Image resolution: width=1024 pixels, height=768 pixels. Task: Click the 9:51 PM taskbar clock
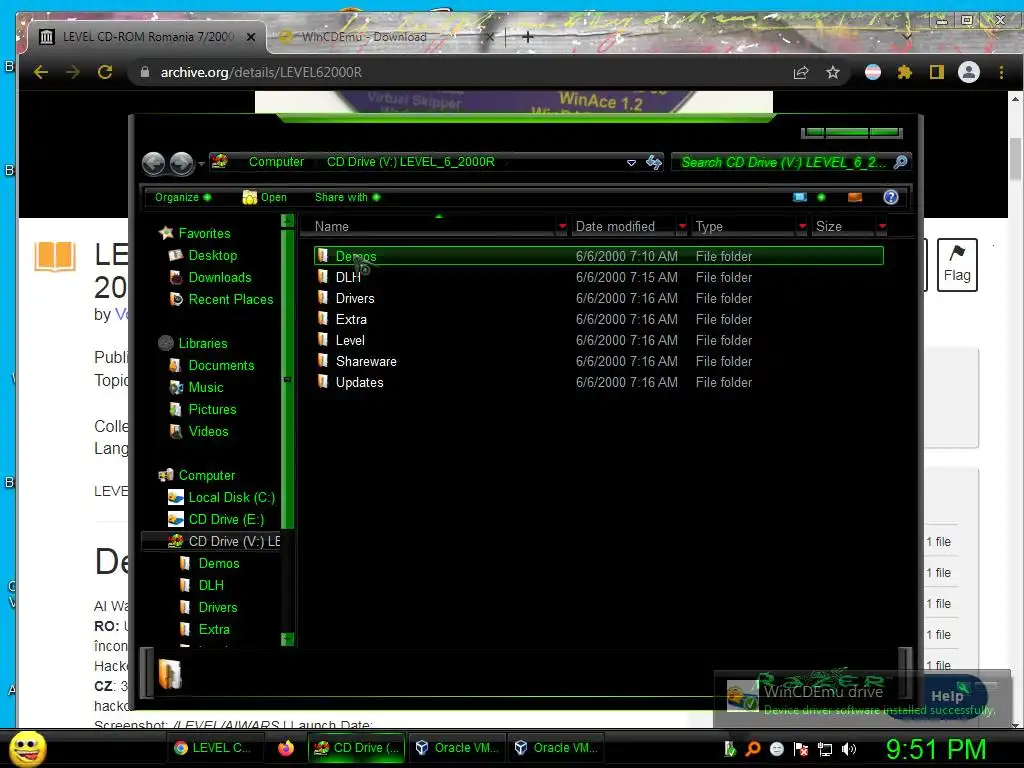click(936, 749)
